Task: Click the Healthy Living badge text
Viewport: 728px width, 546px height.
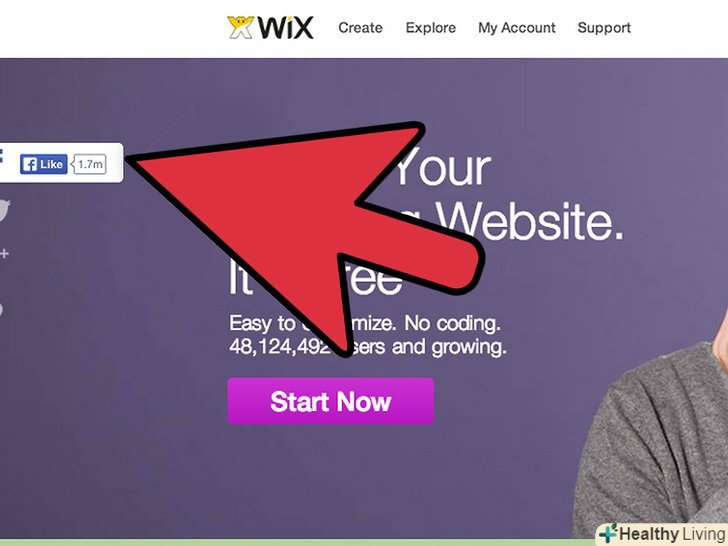Action: (x=672, y=534)
